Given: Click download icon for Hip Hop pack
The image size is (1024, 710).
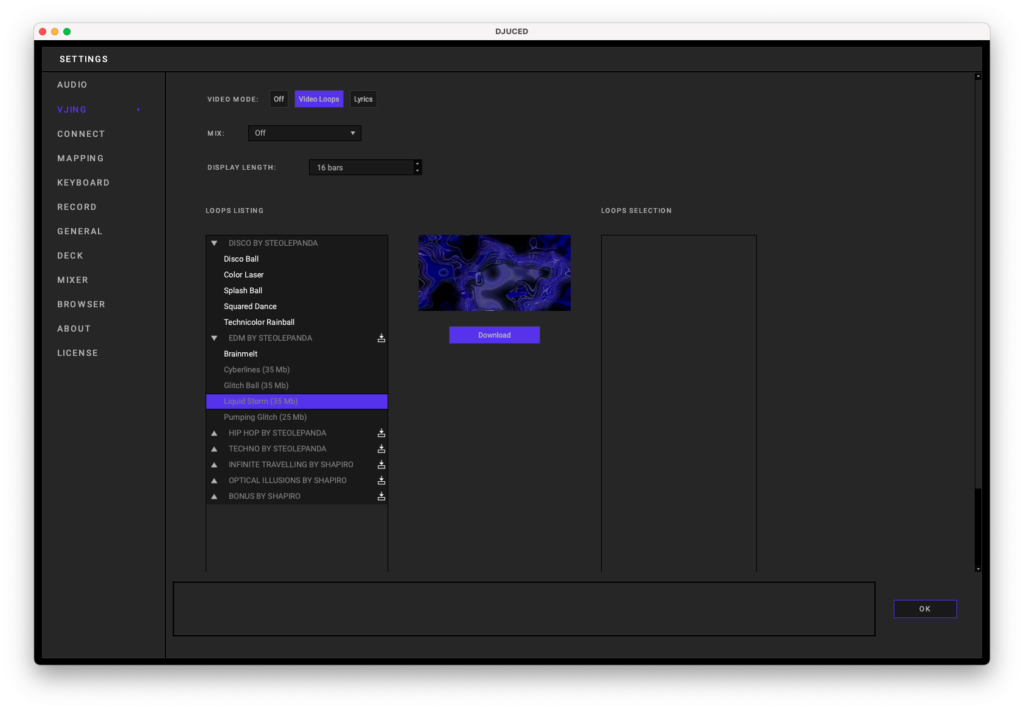Looking at the screenshot, I should pyautogui.click(x=381, y=433).
